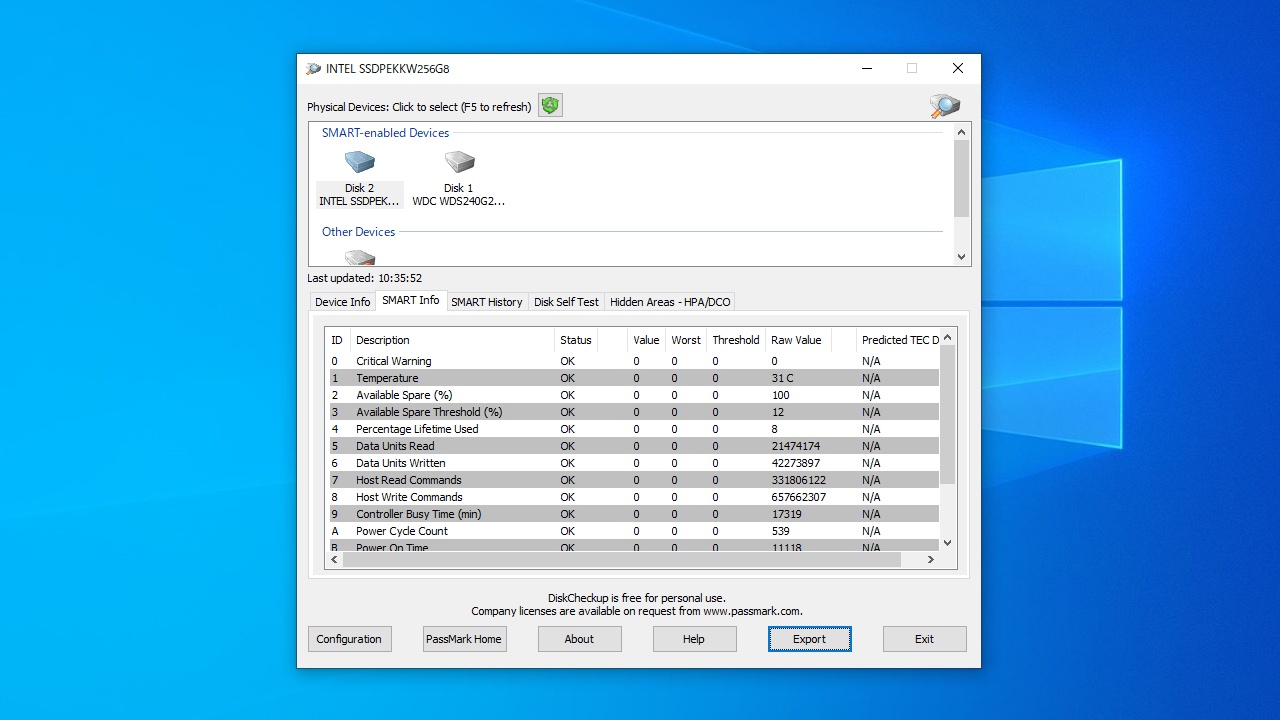The image size is (1280, 720).
Task: Click raw value 331806122
Action: pyautogui.click(x=799, y=480)
